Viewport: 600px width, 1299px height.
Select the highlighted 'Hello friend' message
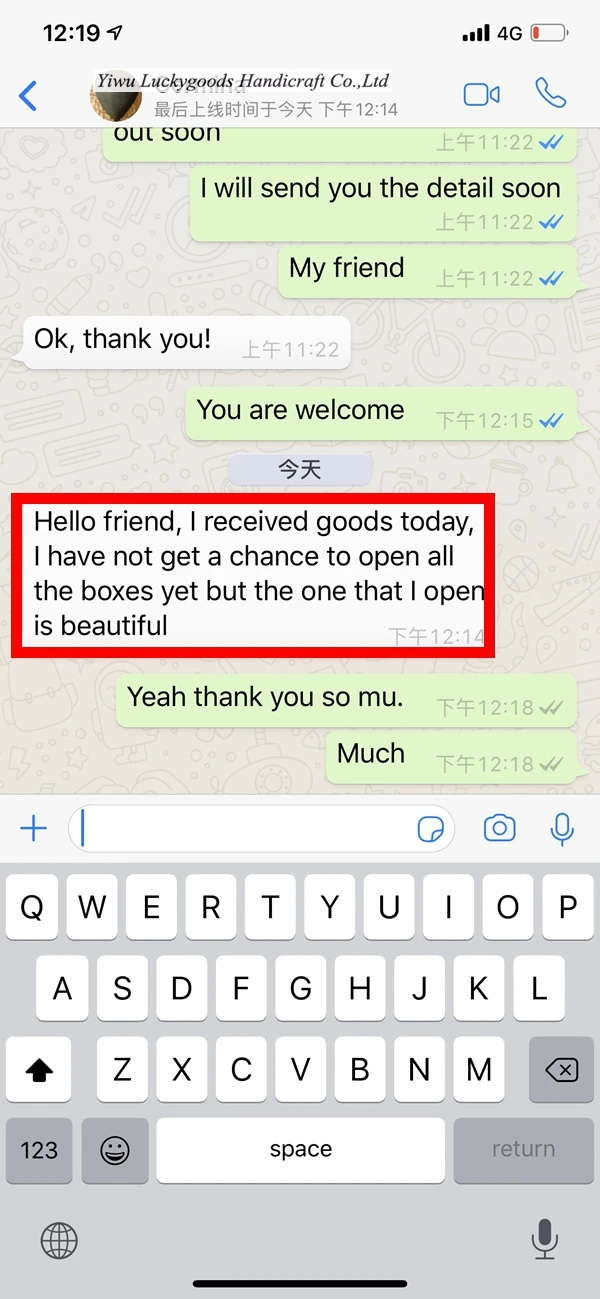point(253,575)
